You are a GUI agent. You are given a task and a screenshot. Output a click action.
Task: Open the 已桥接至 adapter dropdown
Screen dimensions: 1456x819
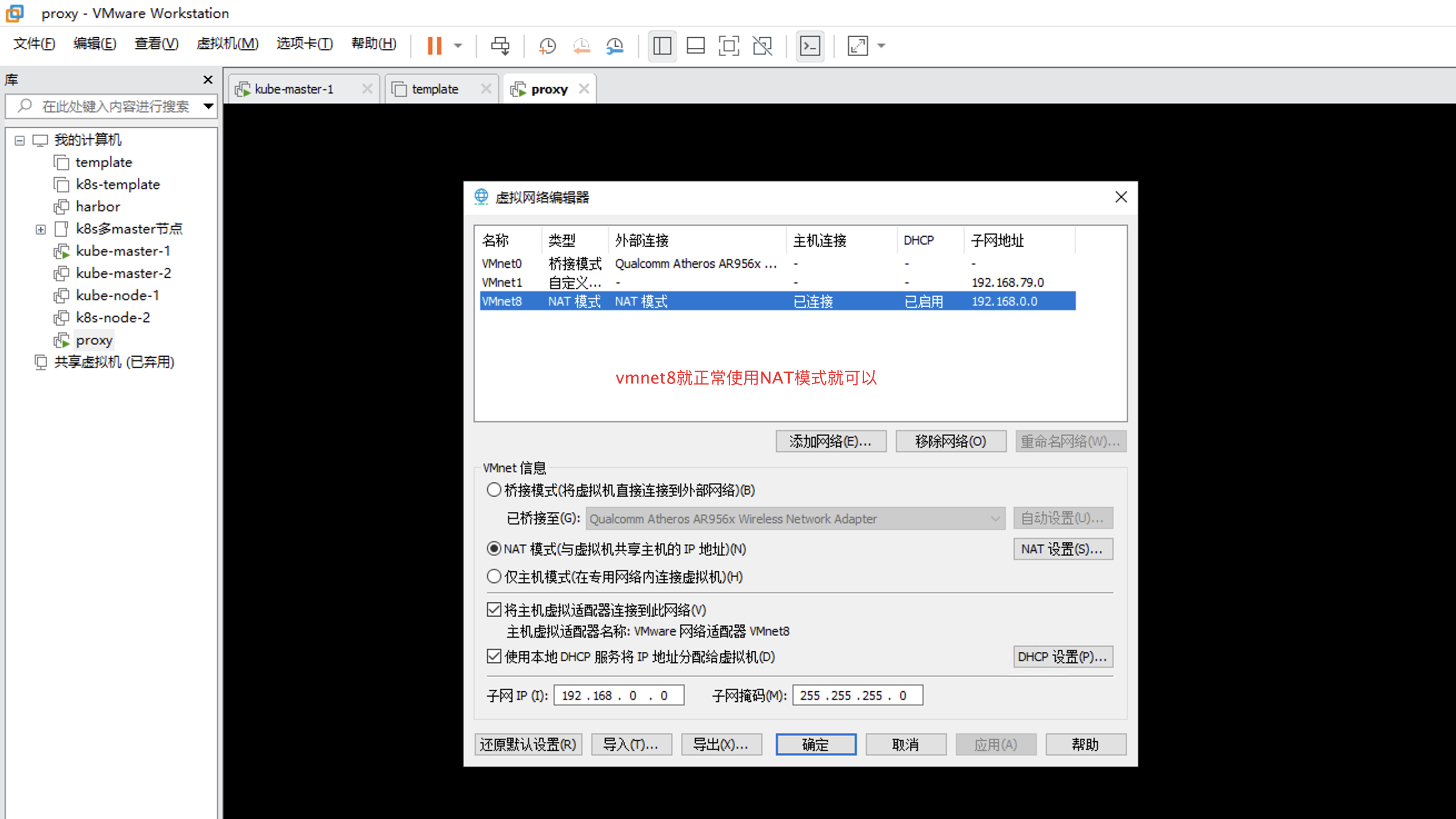[x=795, y=519]
